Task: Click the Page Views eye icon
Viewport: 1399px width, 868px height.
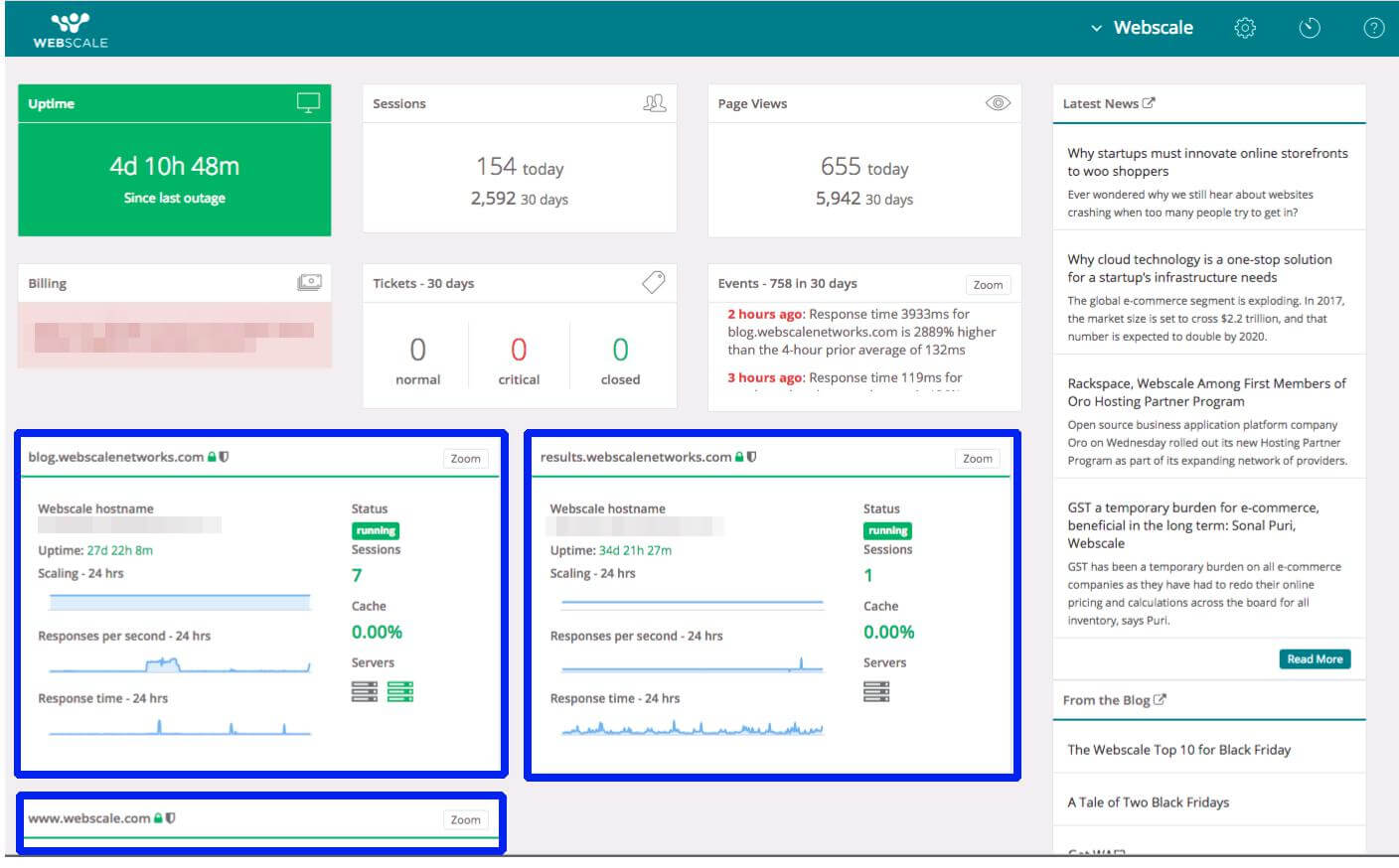Action: click(x=998, y=102)
